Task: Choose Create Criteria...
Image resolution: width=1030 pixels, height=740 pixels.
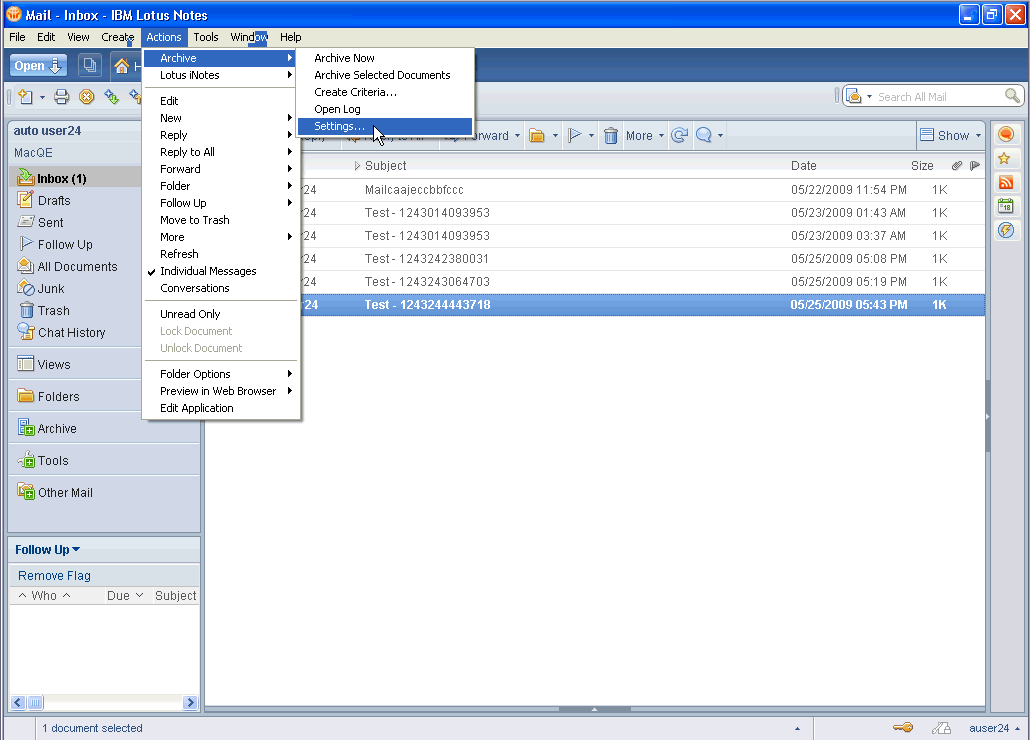Action: coord(384,92)
